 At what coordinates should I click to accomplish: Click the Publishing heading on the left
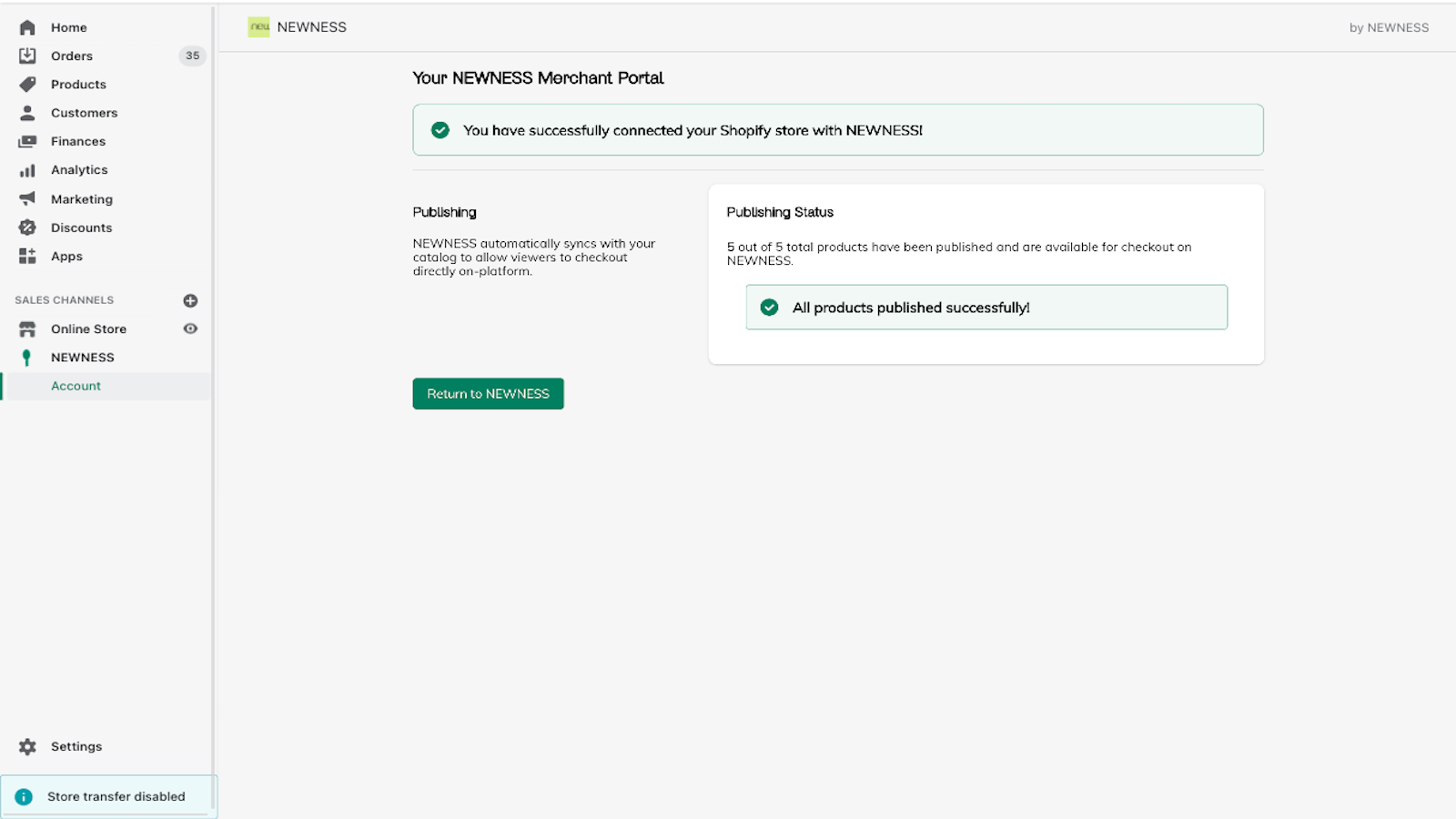coord(444,212)
